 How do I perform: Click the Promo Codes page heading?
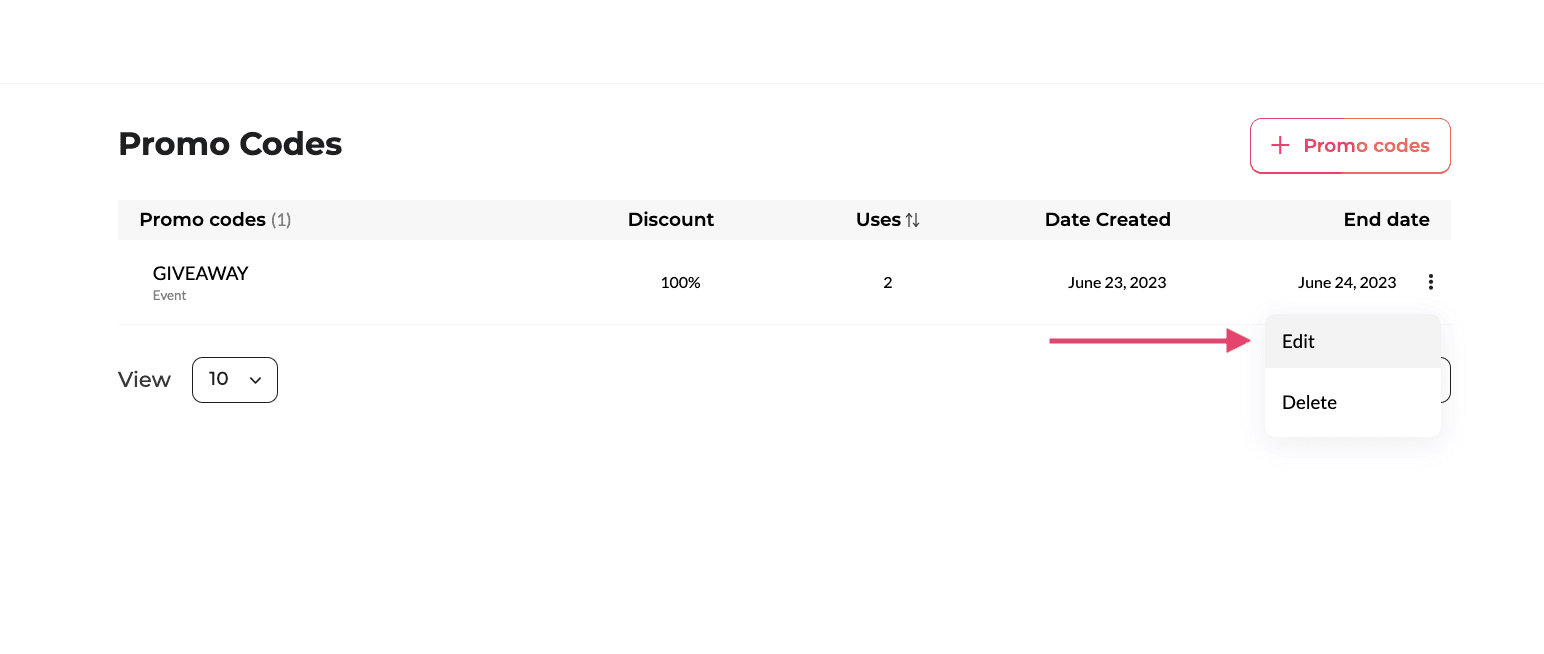pyautogui.click(x=230, y=144)
